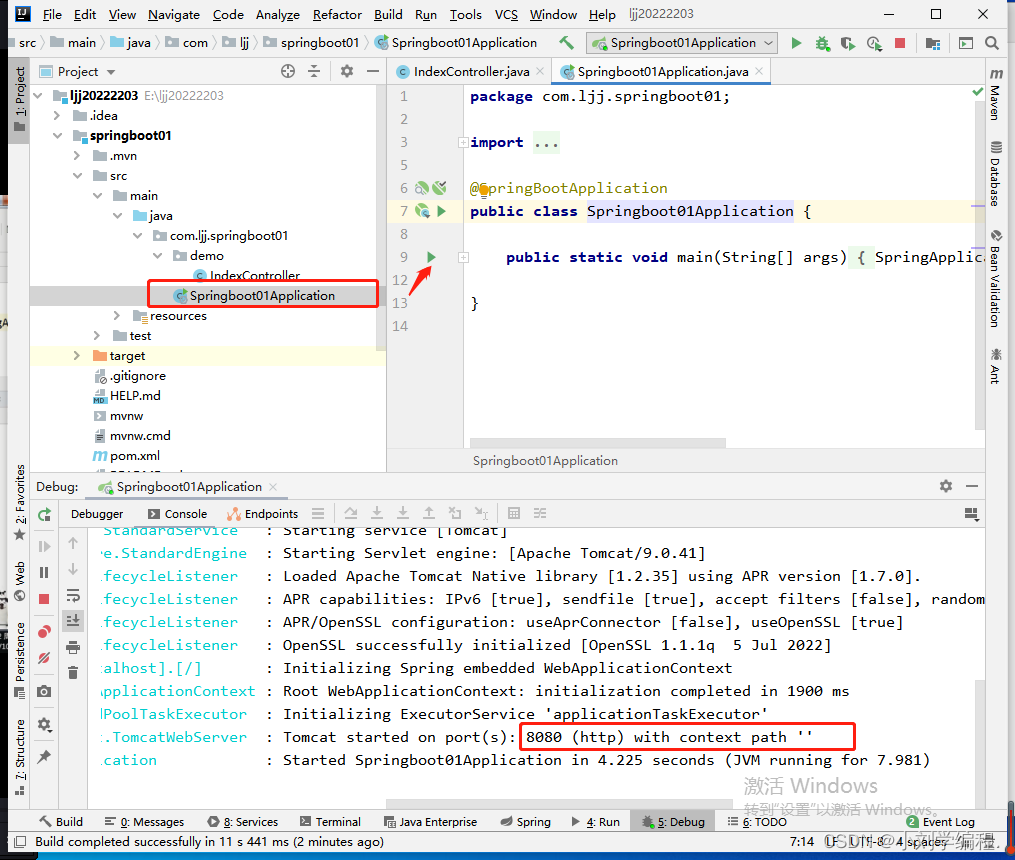Toggle scroll to end in console
The image size is (1015, 860).
click(x=73, y=621)
